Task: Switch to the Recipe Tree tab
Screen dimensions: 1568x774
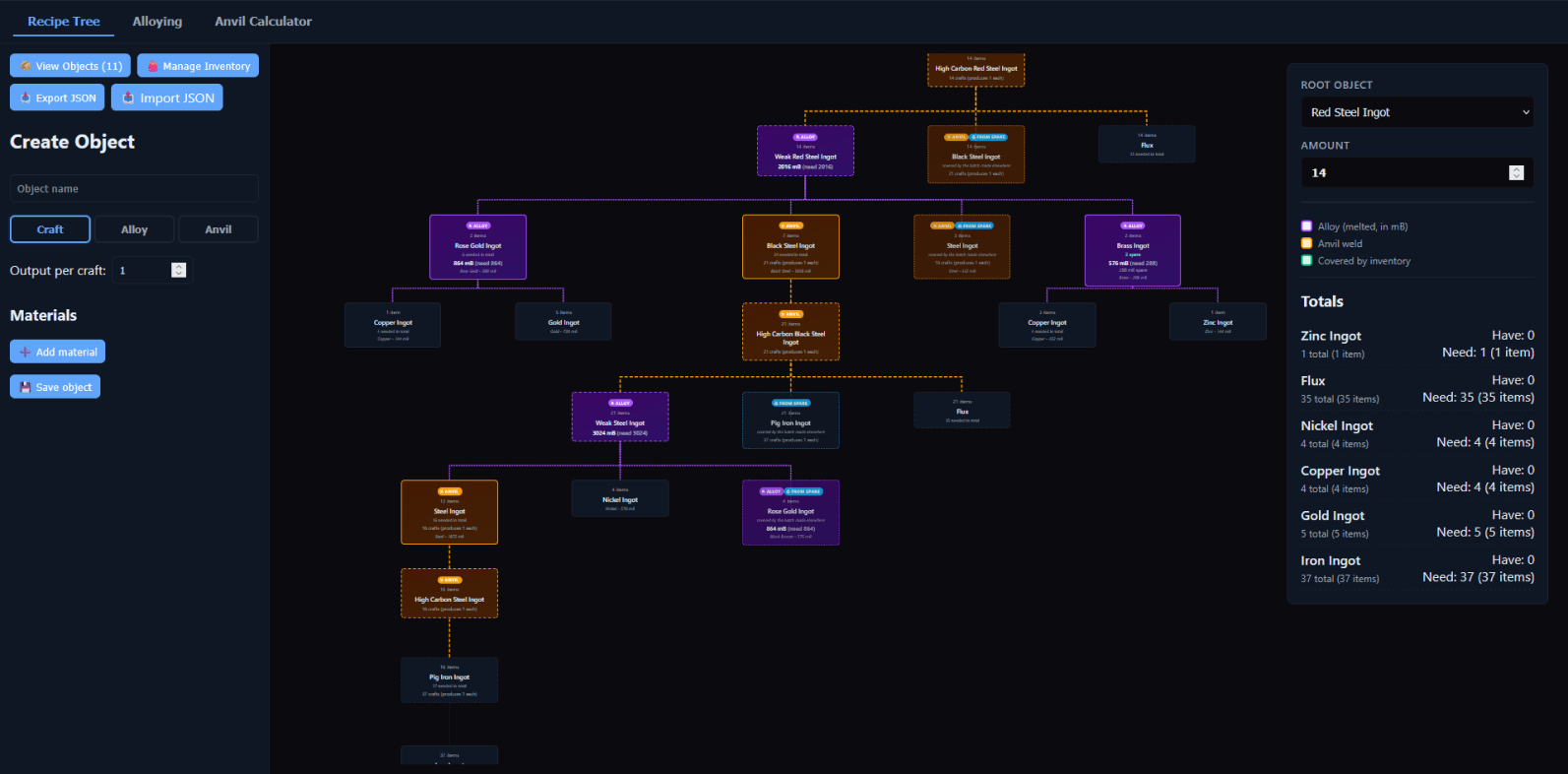Action: click(64, 21)
